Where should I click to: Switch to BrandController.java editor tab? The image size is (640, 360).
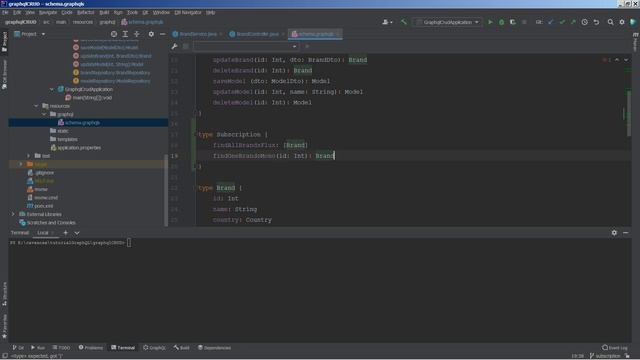pos(257,34)
